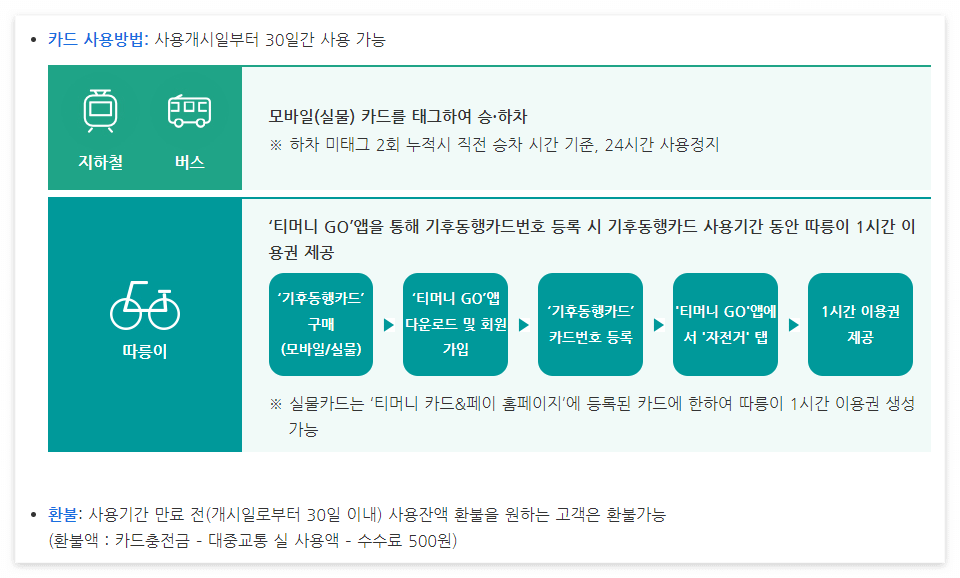Open the '기후동행카드' 구매 step box
The image size is (960, 578).
pos(321,324)
